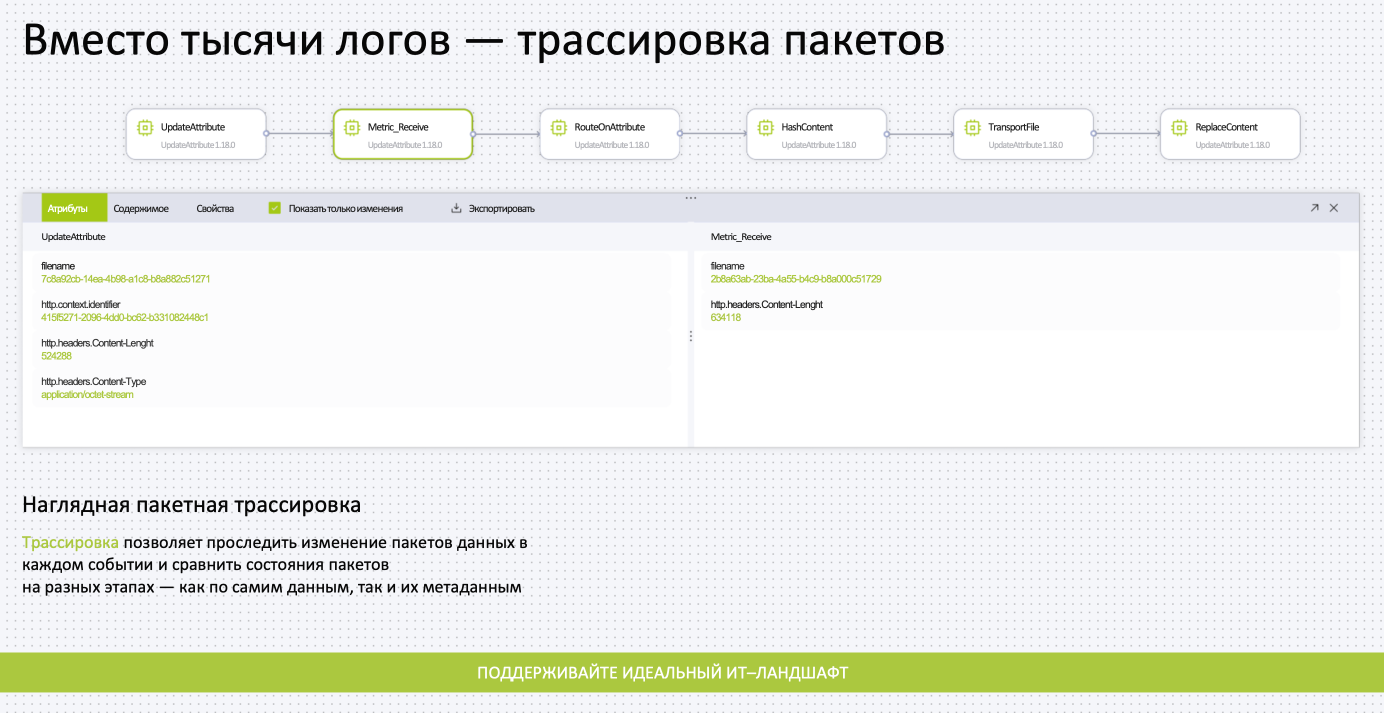This screenshot has height=713, width=1384.
Task: Select the UpdateAttribute processor icon
Action: (143, 126)
